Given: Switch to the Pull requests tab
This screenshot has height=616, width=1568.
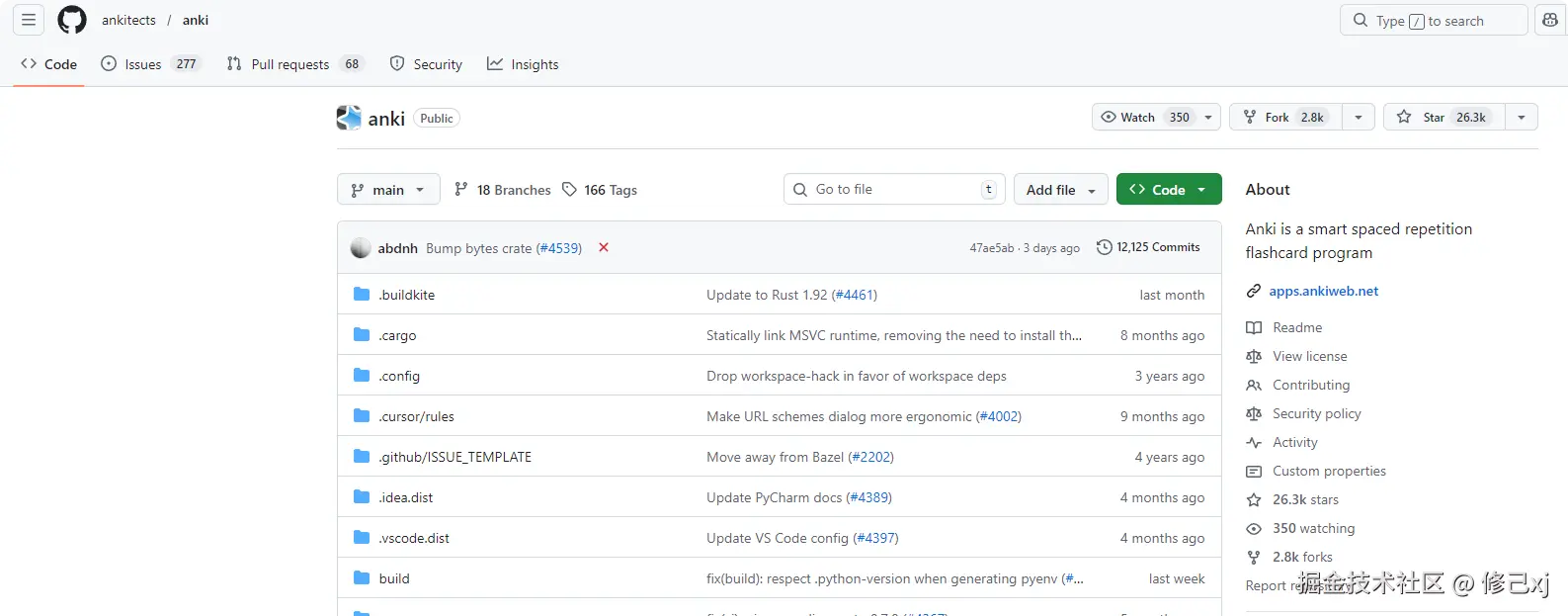Looking at the screenshot, I should pos(289,64).
